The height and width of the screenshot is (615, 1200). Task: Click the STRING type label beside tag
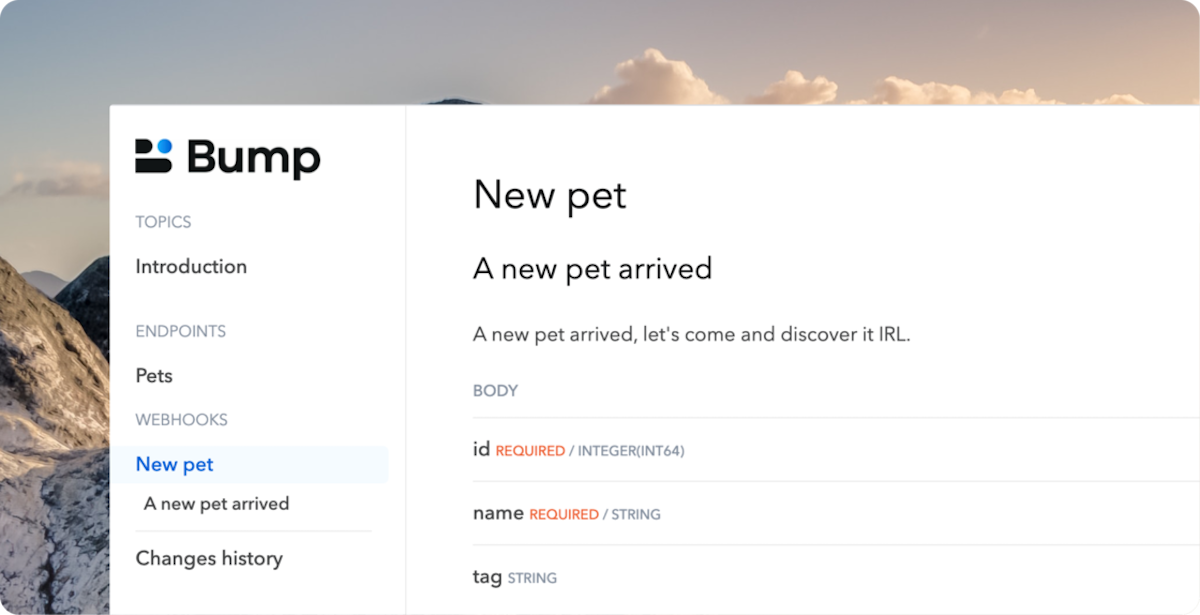click(x=531, y=578)
